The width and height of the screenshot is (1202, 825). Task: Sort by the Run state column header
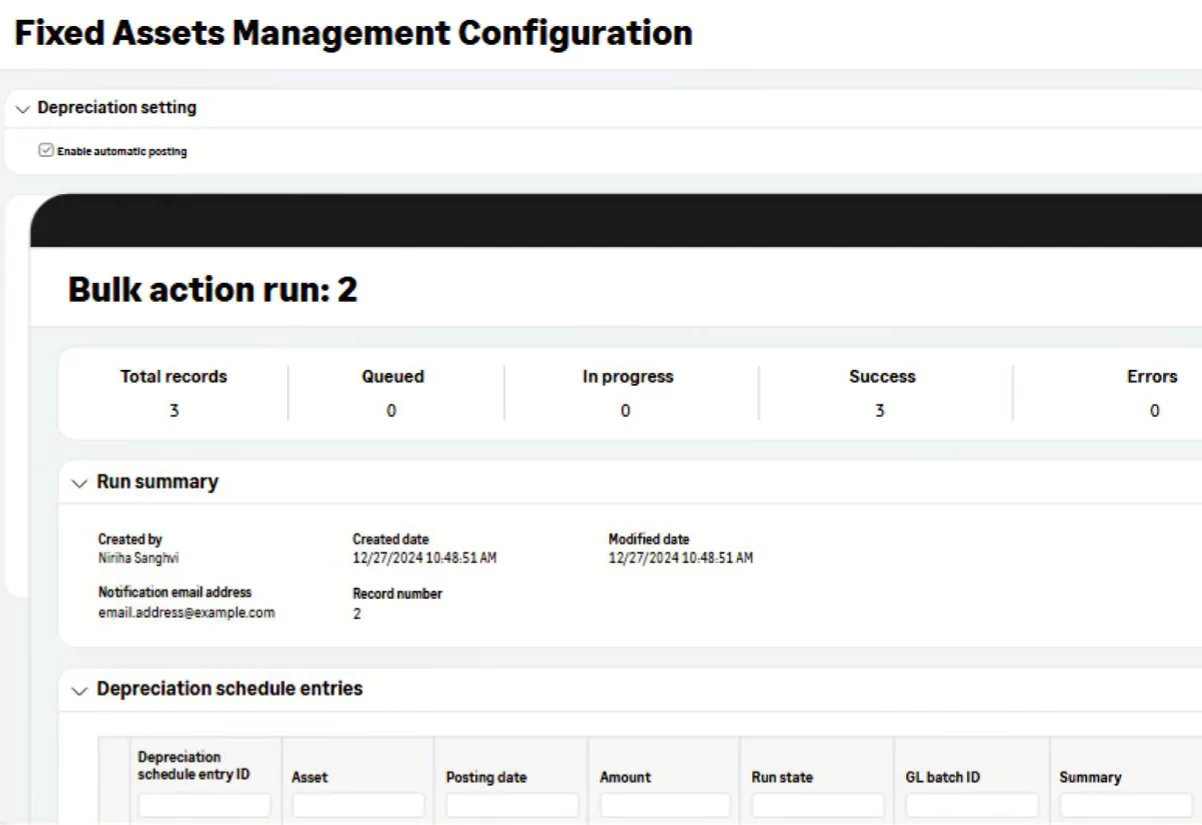point(782,777)
